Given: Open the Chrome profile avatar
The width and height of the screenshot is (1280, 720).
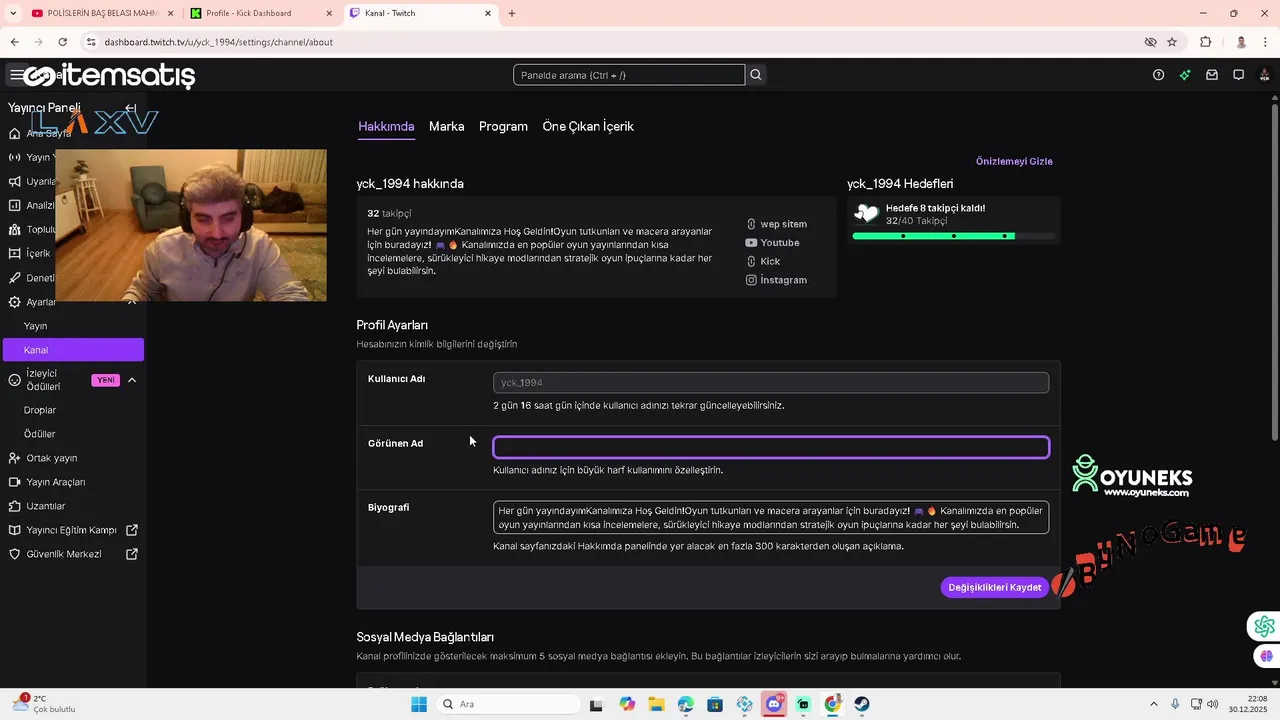Looking at the screenshot, I should pyautogui.click(x=1241, y=42).
